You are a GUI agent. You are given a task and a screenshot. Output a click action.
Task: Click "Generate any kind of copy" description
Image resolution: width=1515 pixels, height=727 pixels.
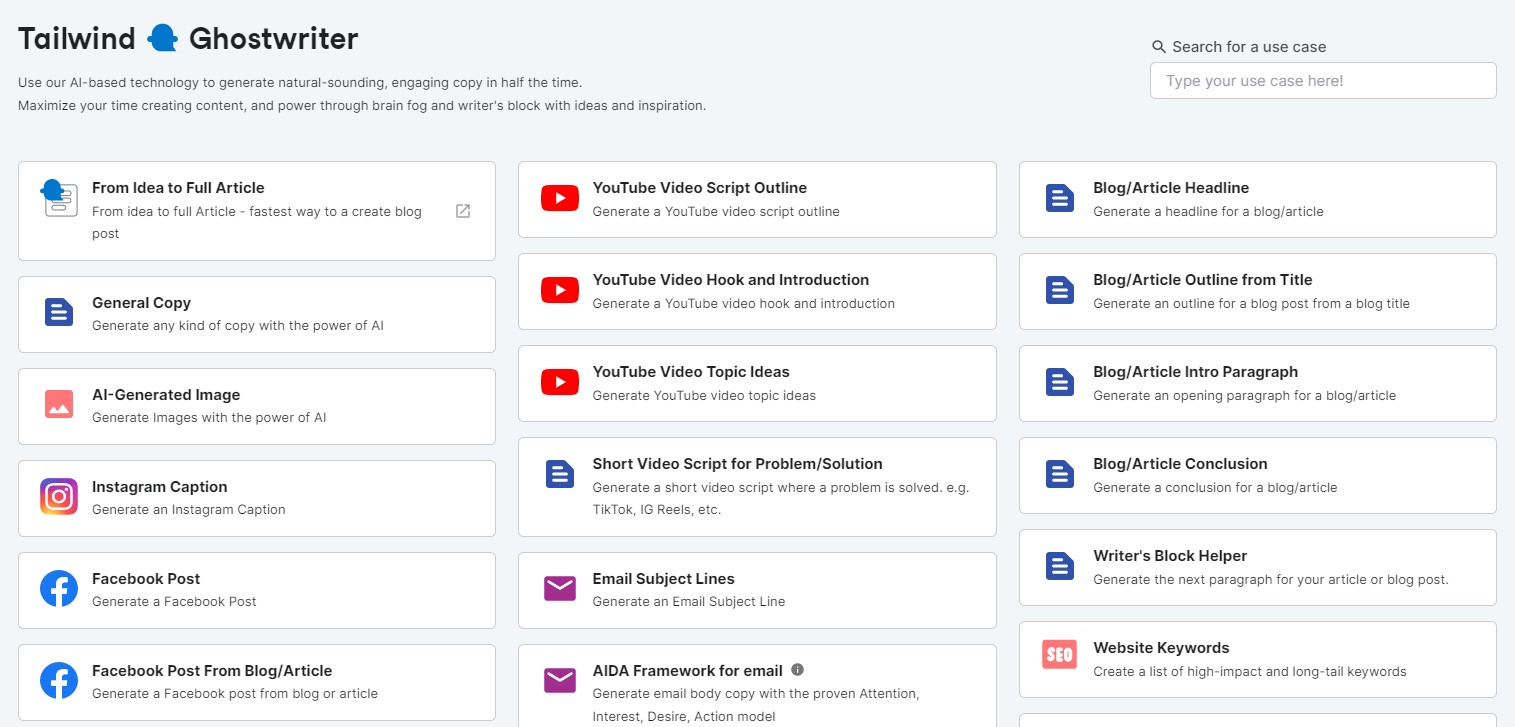[x=238, y=326]
